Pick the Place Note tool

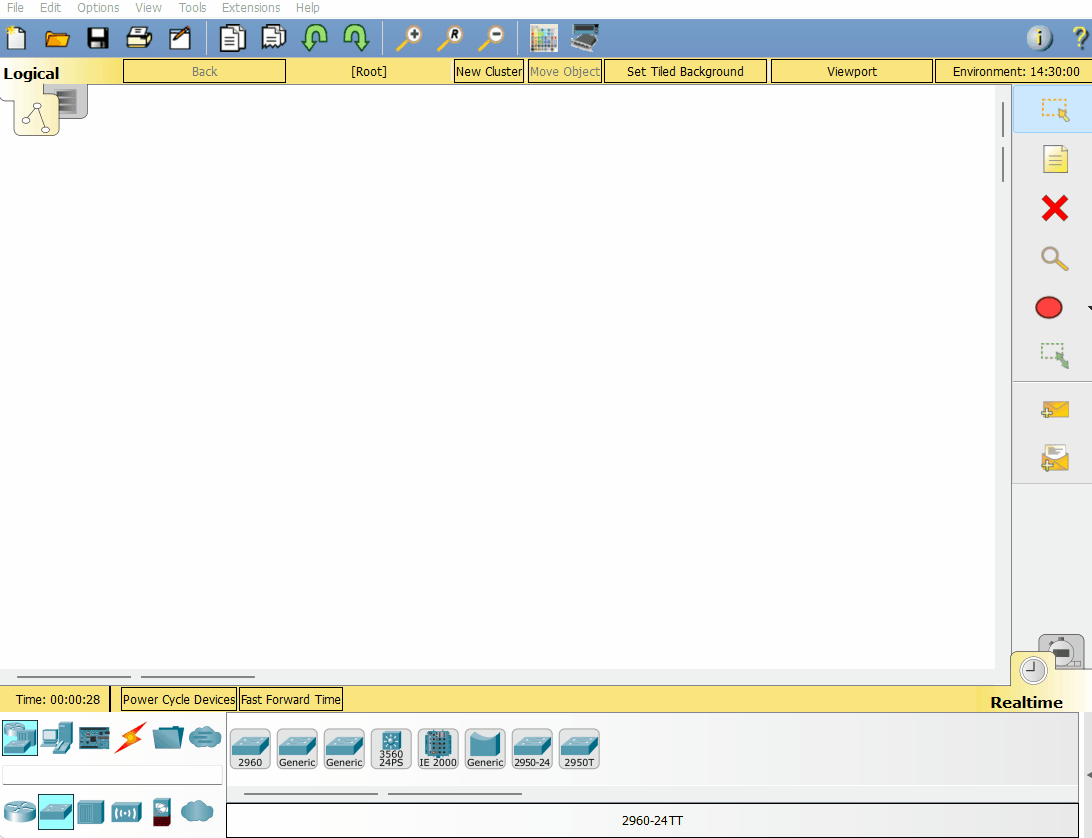point(1054,159)
